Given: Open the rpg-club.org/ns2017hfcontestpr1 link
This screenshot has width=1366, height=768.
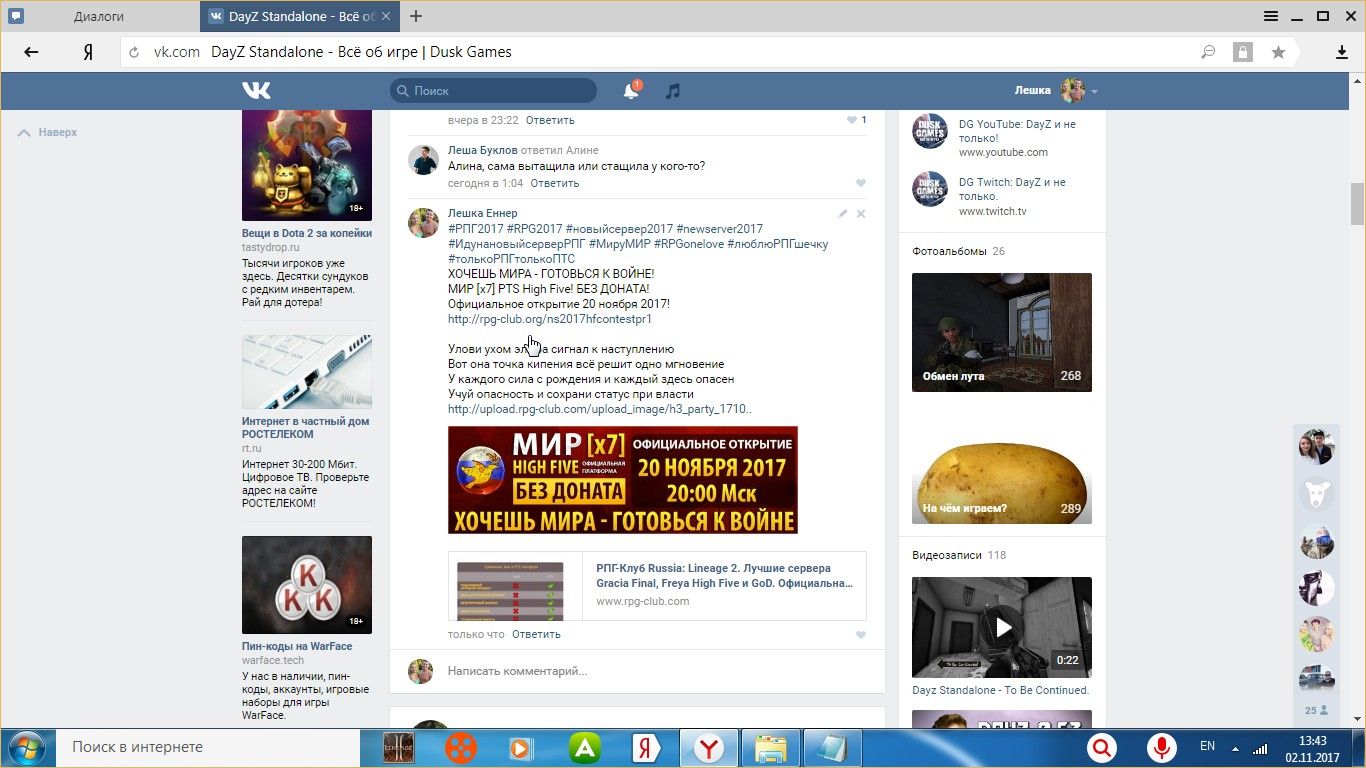Looking at the screenshot, I should click(550, 319).
